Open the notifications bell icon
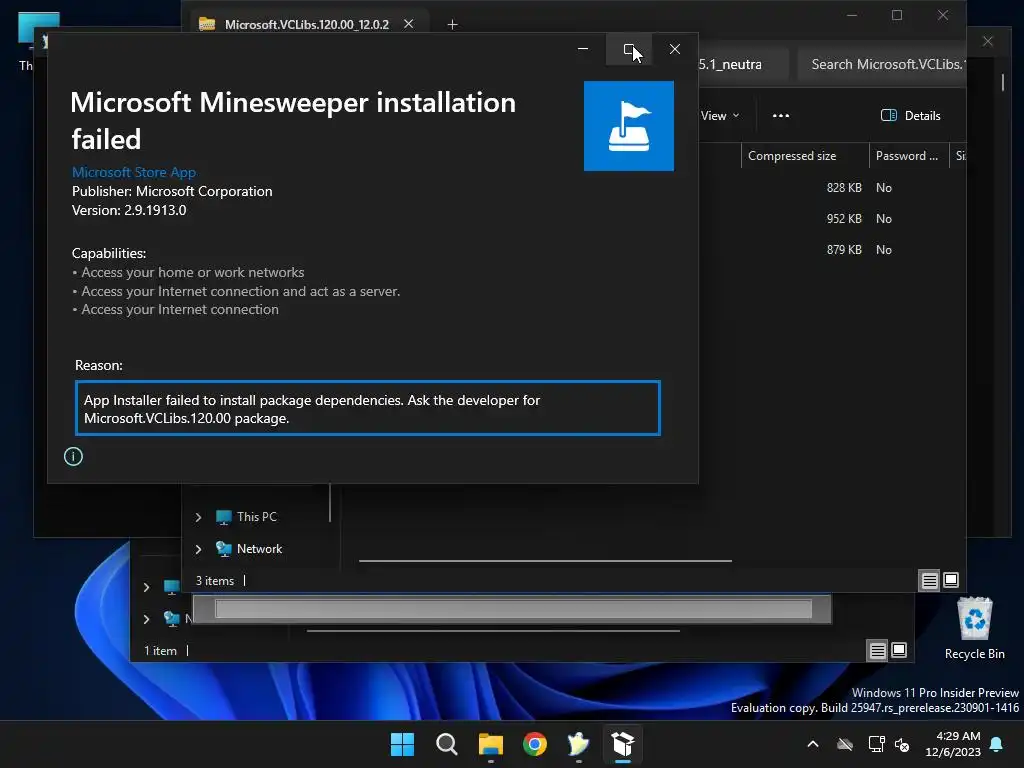This screenshot has height=768, width=1024. pyautogui.click(x=997, y=744)
